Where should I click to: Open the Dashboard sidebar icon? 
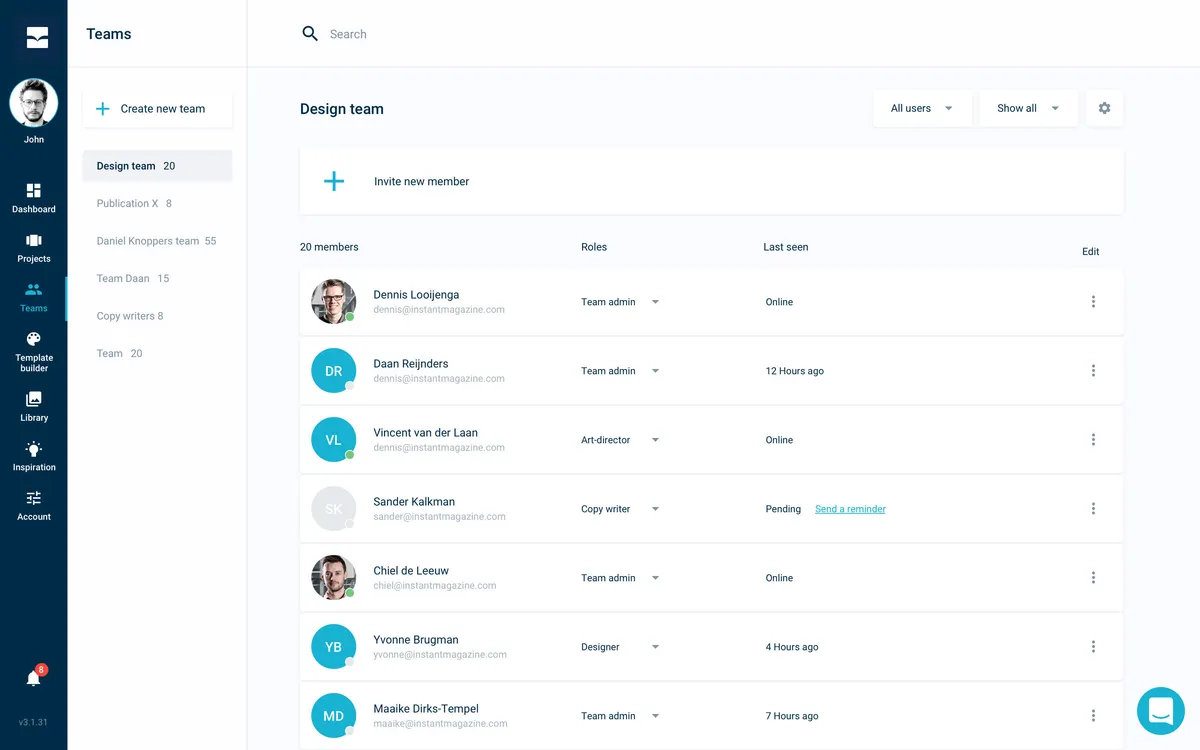click(x=34, y=191)
